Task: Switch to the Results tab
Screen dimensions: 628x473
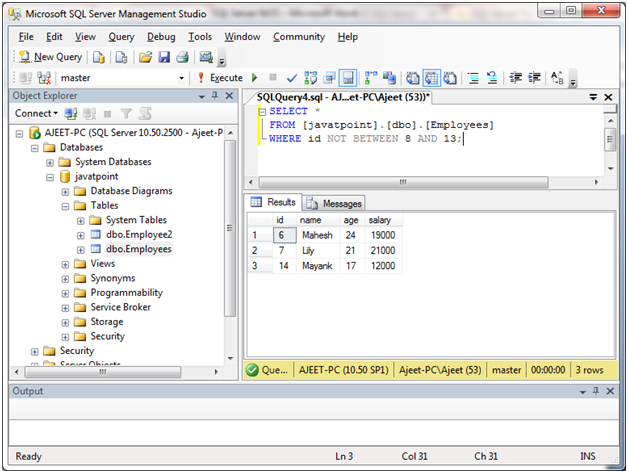Action: point(273,202)
